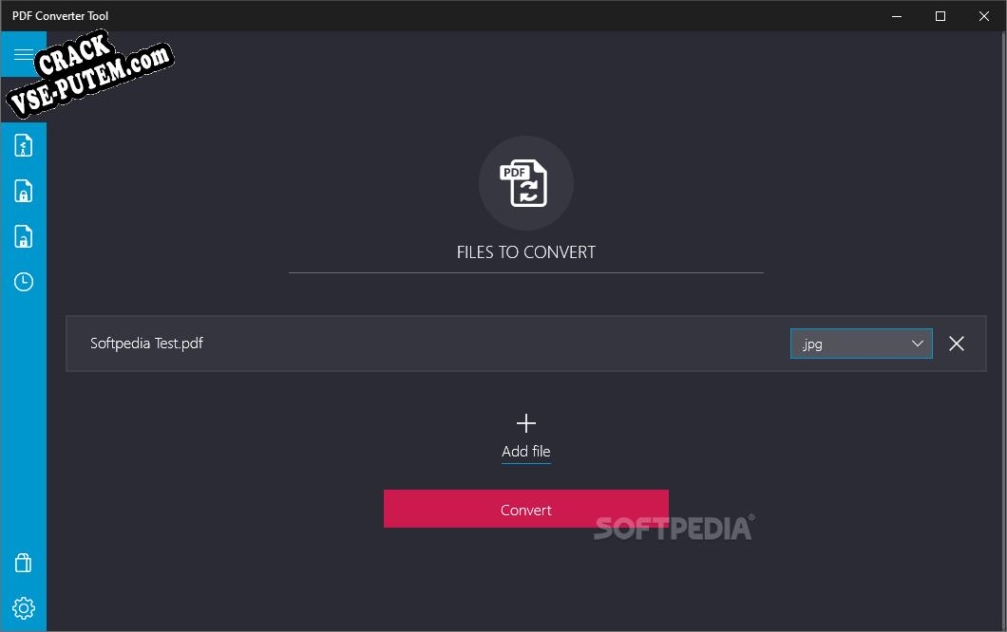Select the Softpedia Test.pdf file name

coord(146,343)
